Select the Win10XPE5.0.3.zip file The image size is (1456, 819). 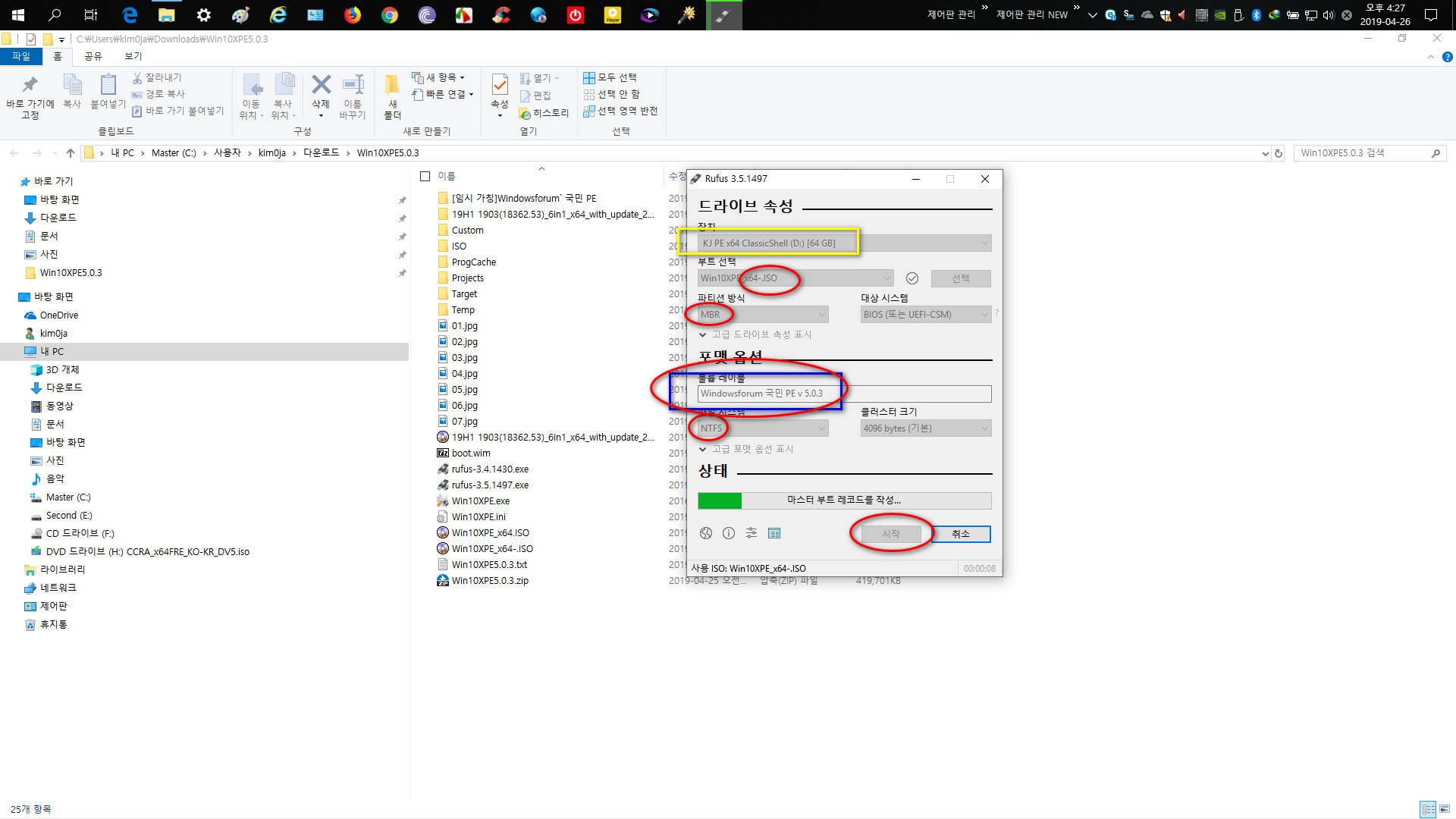tap(490, 581)
